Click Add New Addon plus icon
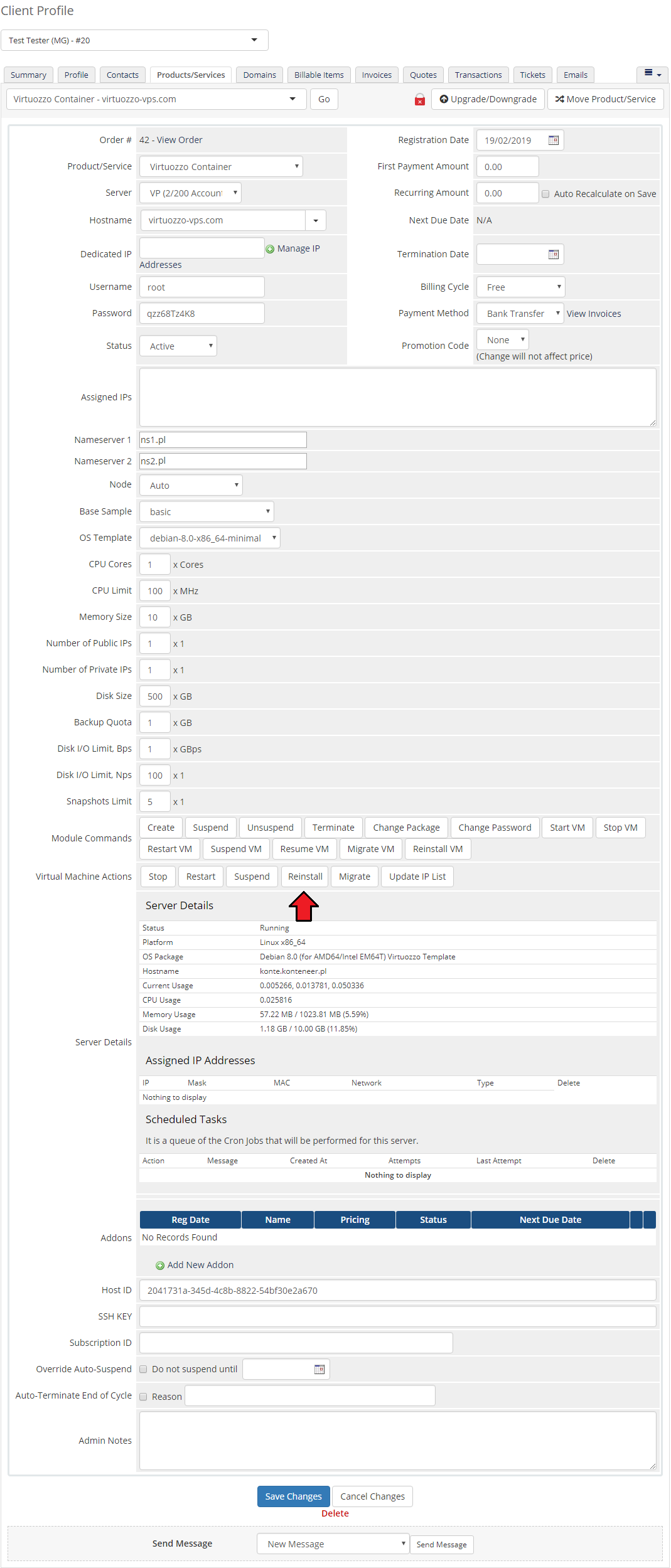Viewport: 671px width, 1568px height. pyautogui.click(x=160, y=1266)
